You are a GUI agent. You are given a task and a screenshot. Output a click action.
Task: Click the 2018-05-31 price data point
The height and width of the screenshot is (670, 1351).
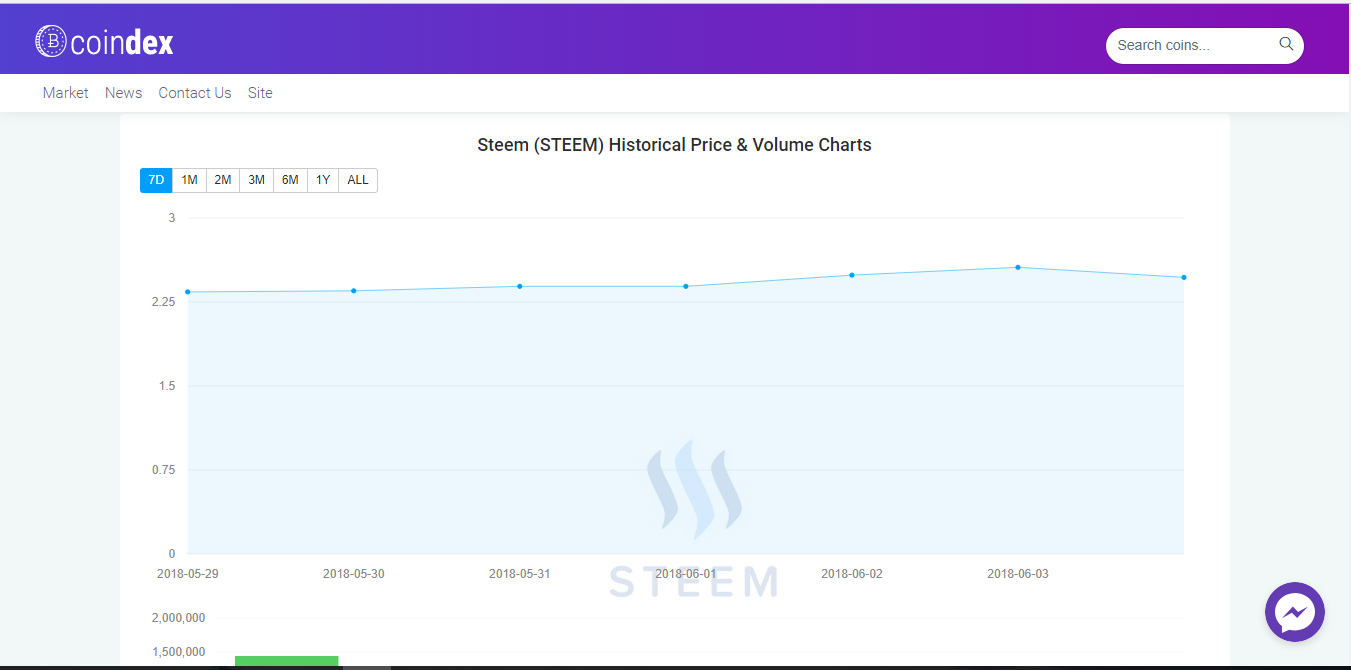coord(520,286)
